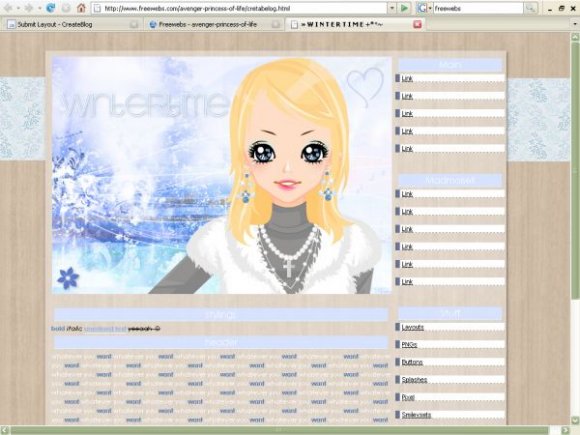Go to the Home page icon

81,8
